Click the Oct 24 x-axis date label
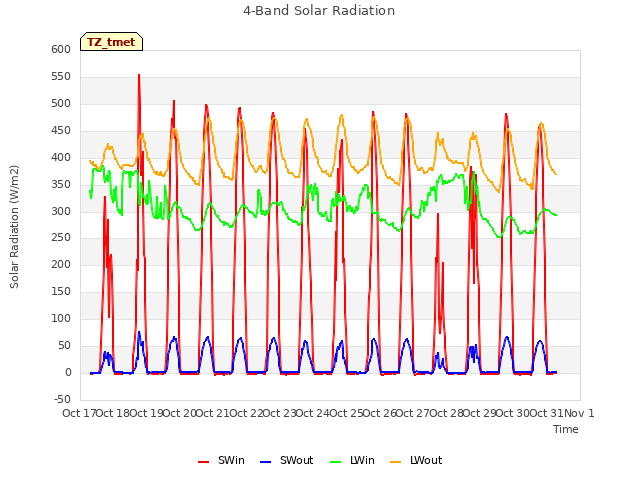Image resolution: width=640 pixels, height=480 pixels. click(x=313, y=413)
